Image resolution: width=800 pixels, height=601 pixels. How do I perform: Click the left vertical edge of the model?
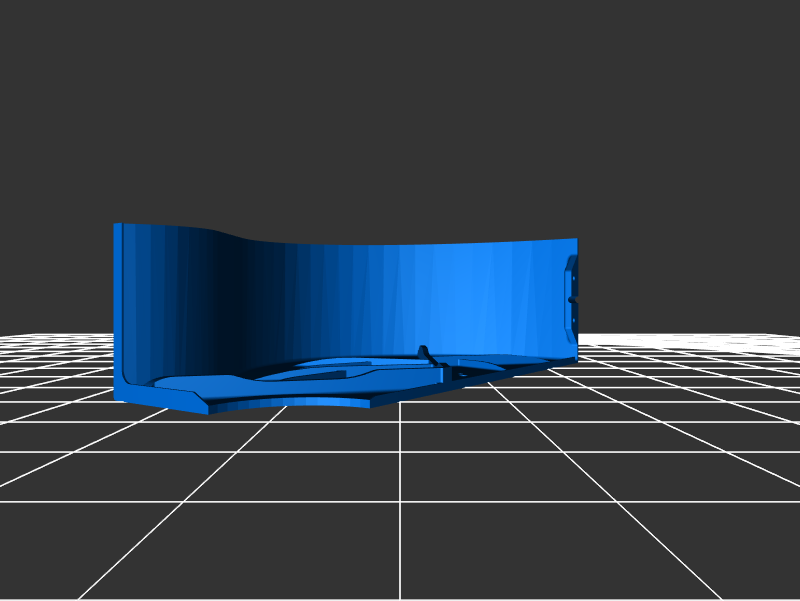click(117, 310)
